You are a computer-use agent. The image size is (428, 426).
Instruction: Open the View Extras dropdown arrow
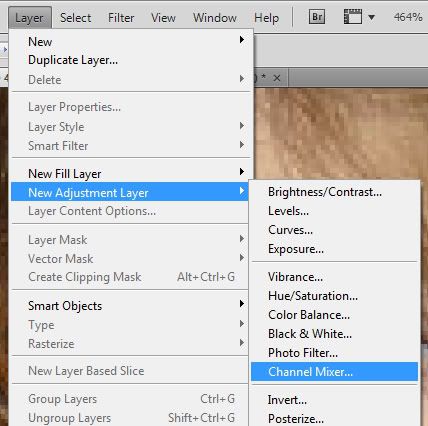pyautogui.click(x=371, y=17)
